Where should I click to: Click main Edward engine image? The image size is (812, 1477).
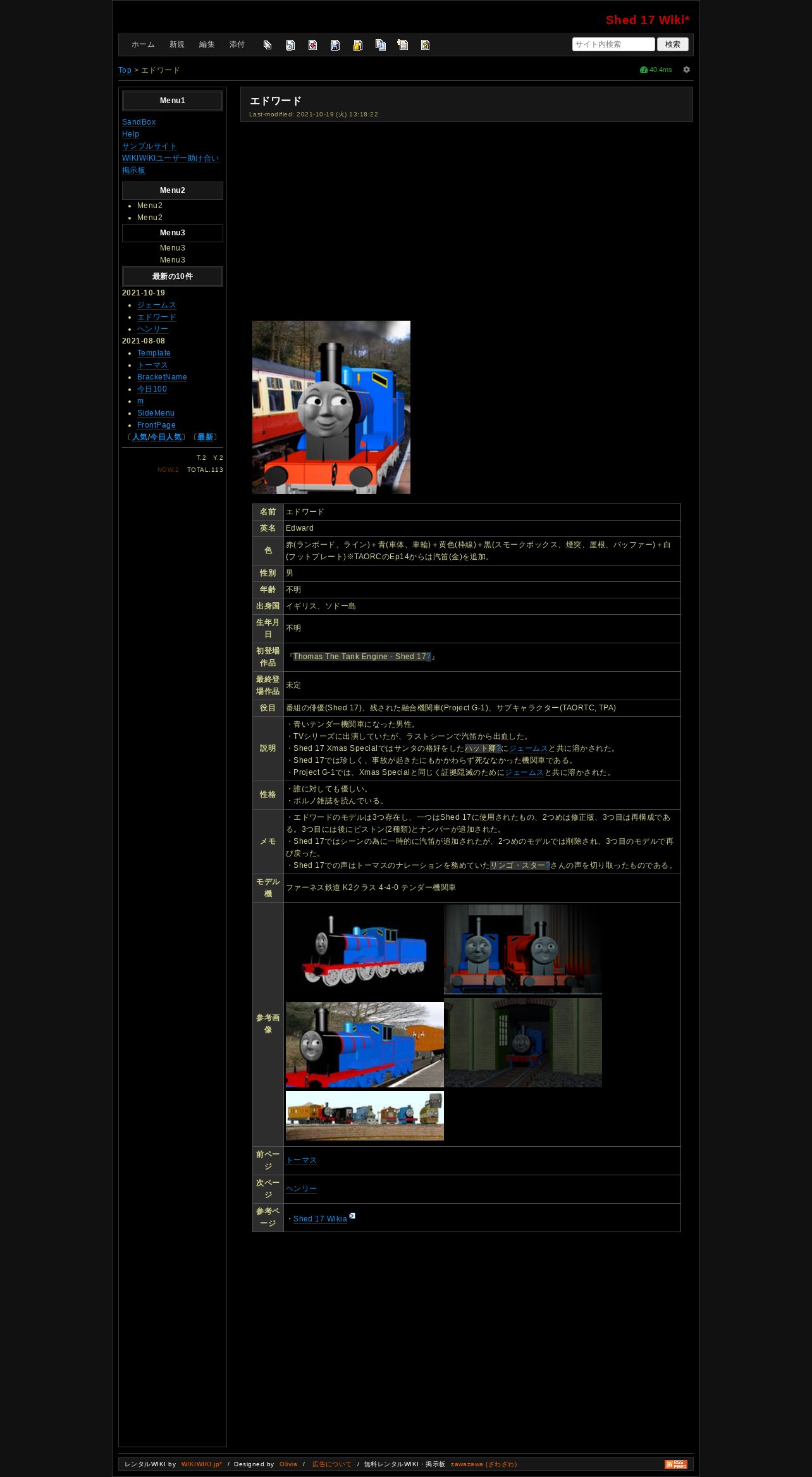click(x=331, y=407)
